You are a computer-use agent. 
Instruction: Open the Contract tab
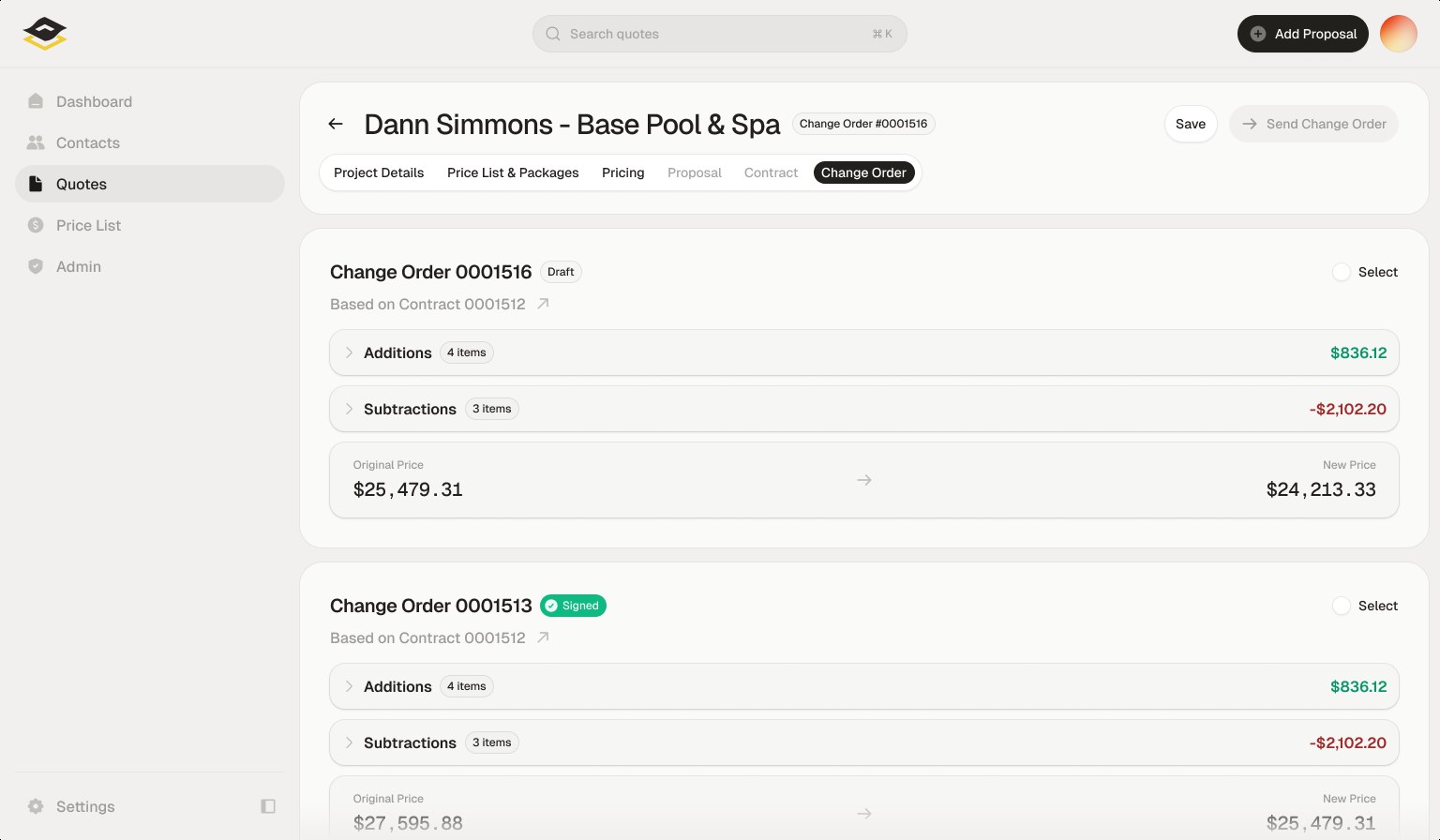tap(771, 172)
